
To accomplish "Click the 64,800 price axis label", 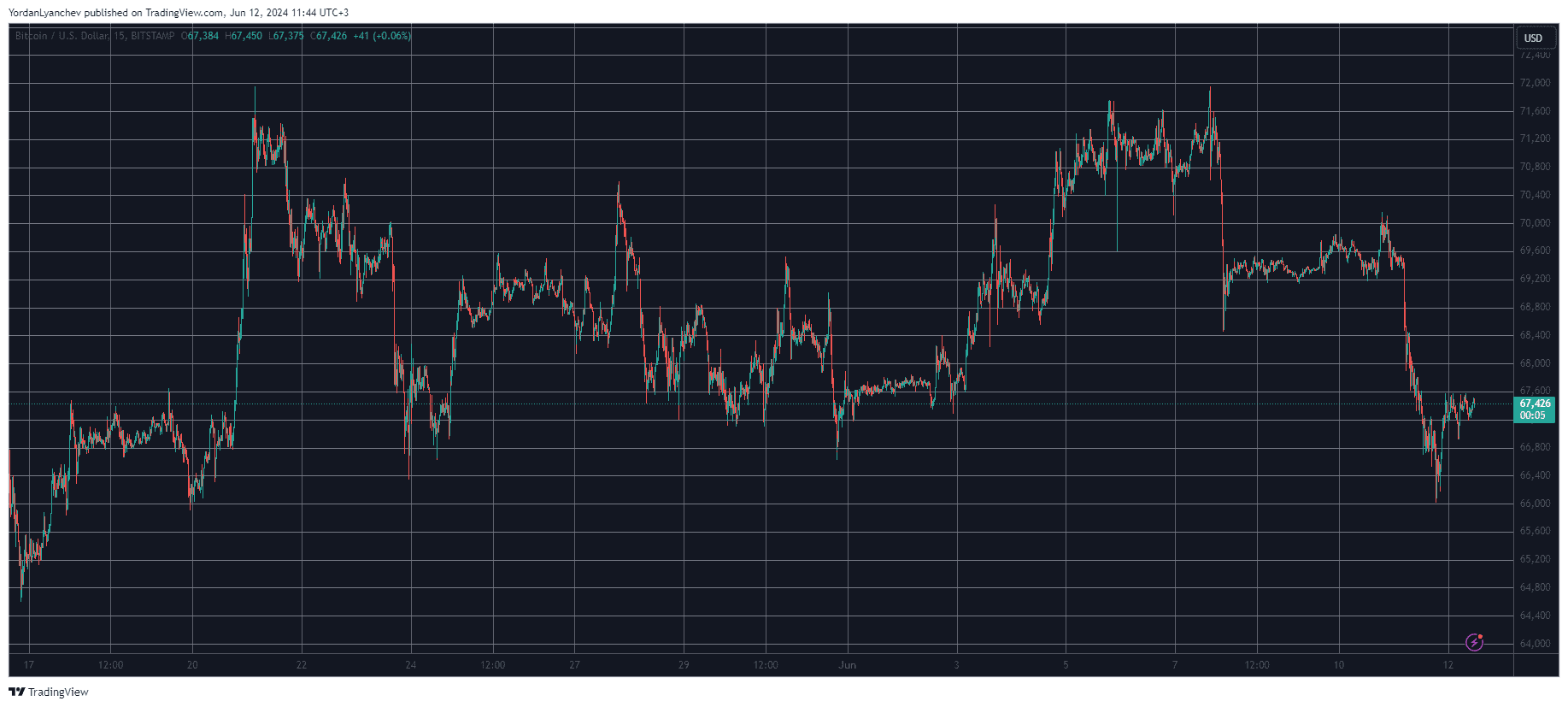I will tap(1535, 587).
